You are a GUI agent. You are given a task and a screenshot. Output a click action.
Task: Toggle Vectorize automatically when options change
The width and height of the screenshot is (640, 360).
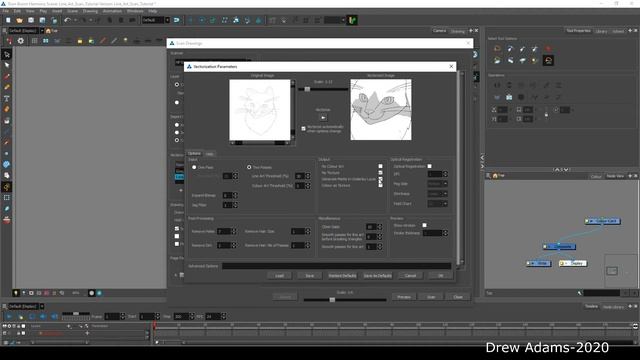(x=303, y=129)
